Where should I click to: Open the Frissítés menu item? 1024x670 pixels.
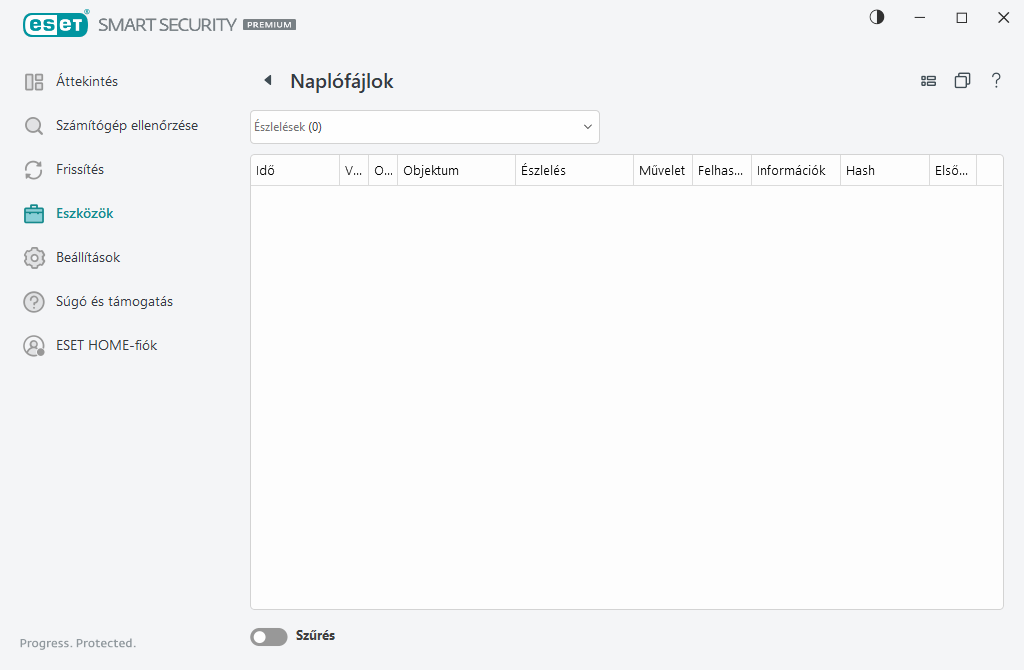tap(80, 170)
